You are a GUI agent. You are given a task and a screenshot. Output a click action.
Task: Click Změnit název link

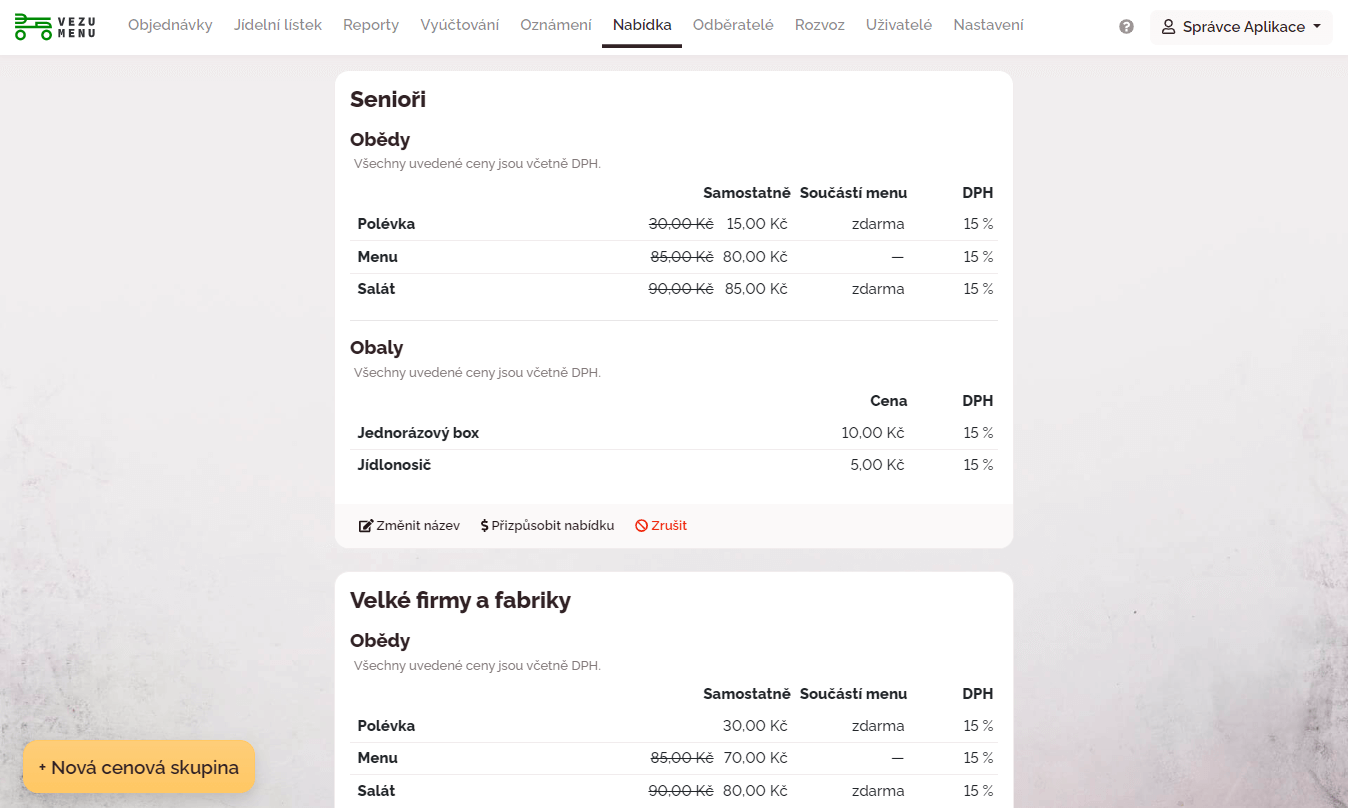(418, 526)
